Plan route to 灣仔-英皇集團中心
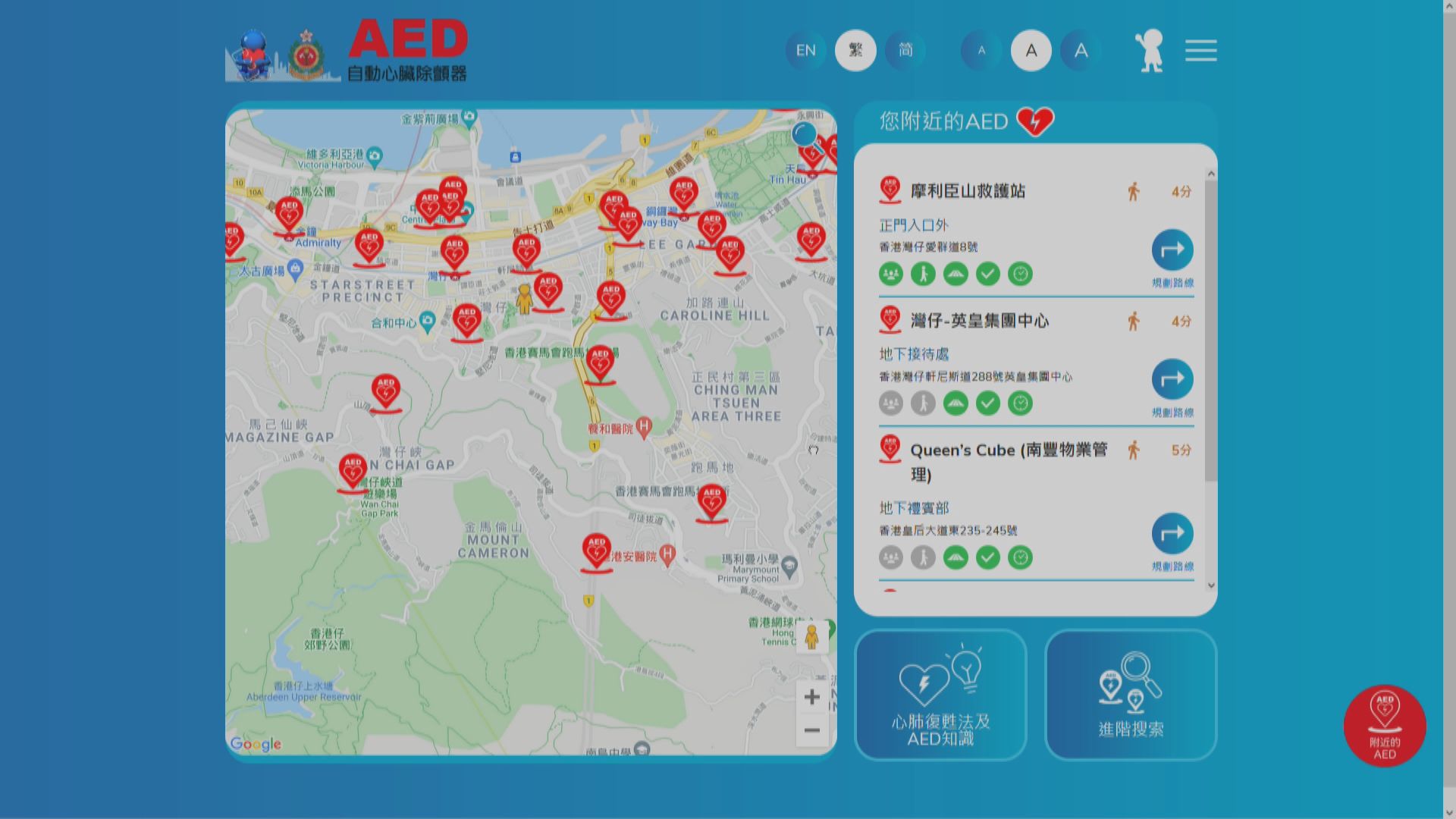This screenshot has height=819, width=1456. click(1172, 380)
